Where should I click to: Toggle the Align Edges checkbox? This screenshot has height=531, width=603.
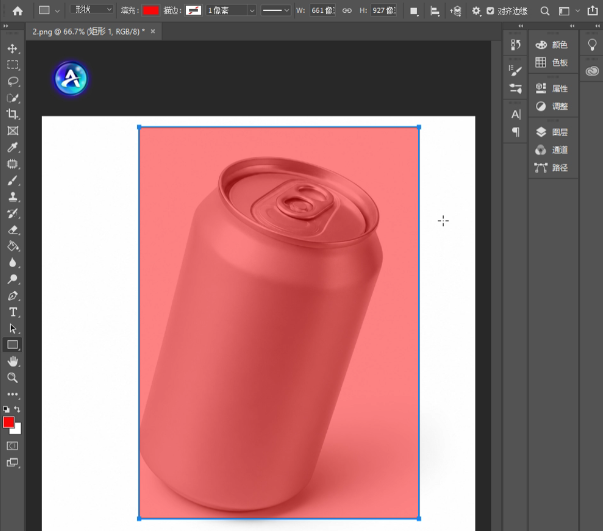(490, 11)
